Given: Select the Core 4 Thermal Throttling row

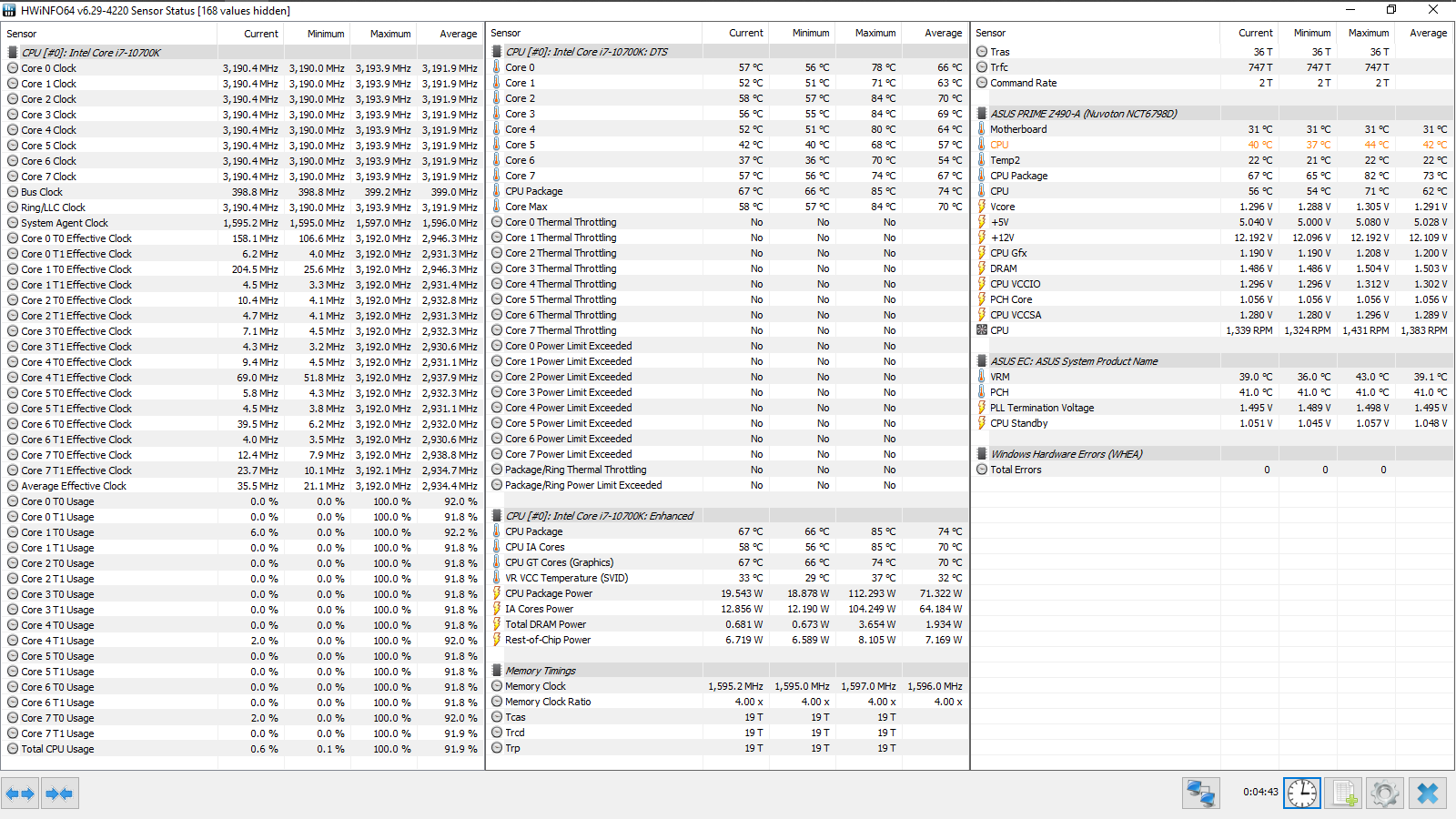Looking at the screenshot, I should coord(727,284).
